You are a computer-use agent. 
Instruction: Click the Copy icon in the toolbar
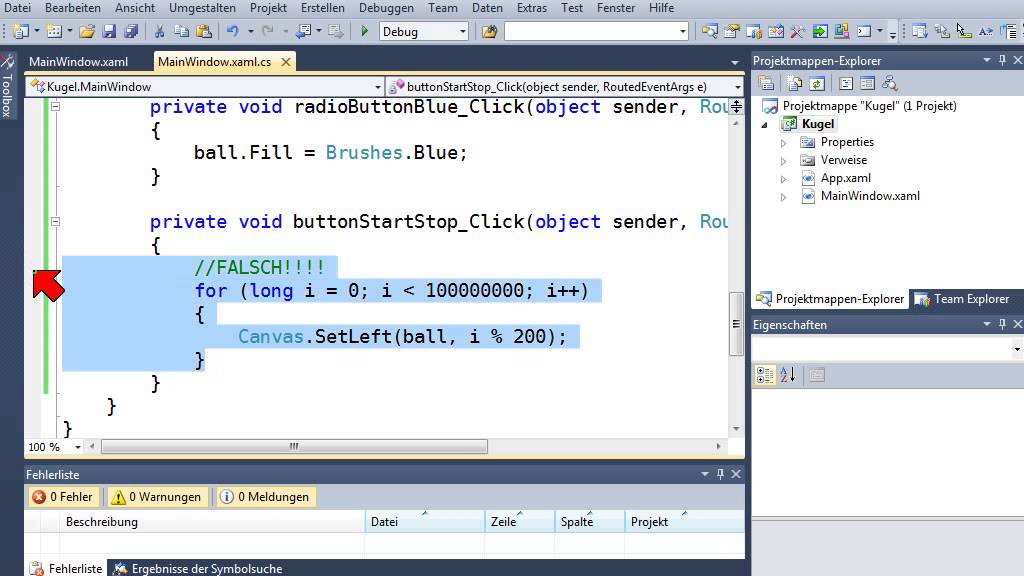(182, 31)
